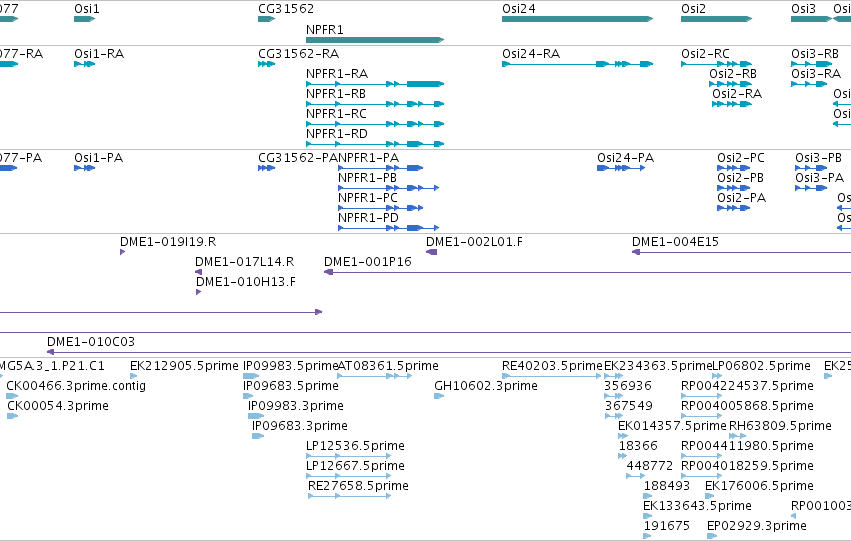Click the 191675 feature label
851x541 pixels.
tap(666, 527)
